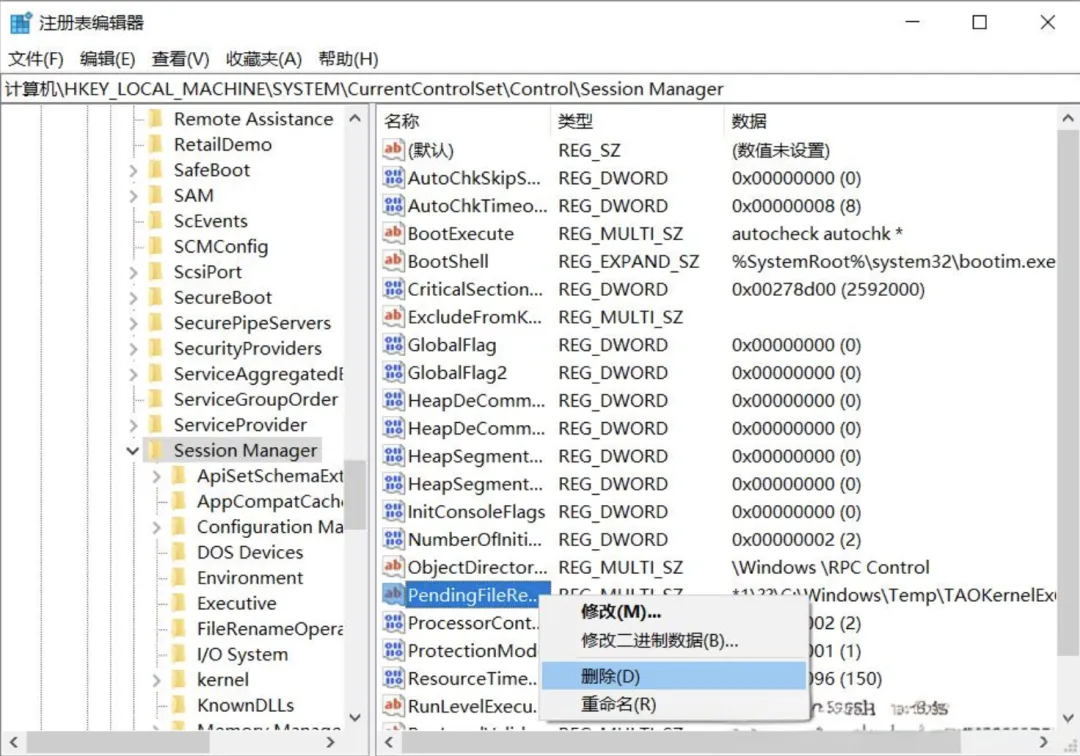Click tree pane horizontal scroll right arrow
1080x756 pixels.
coord(331,742)
